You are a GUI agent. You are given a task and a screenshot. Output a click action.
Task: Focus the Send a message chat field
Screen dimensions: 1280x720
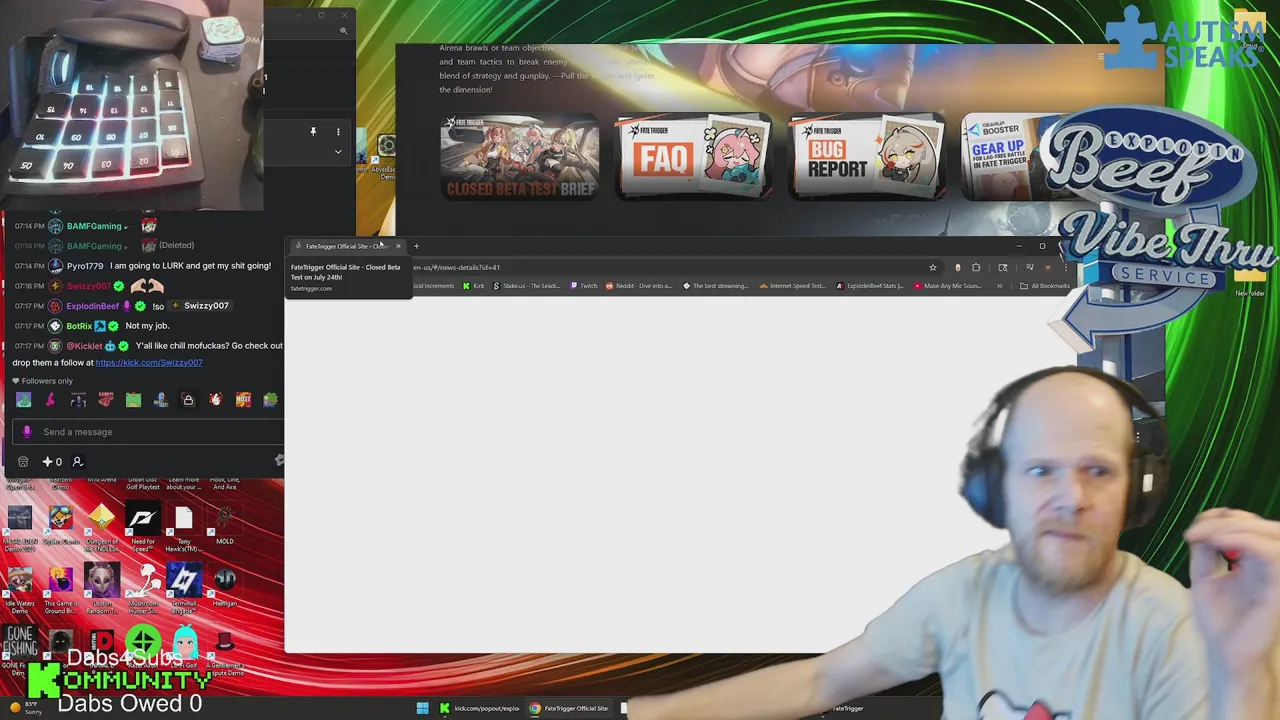point(150,432)
